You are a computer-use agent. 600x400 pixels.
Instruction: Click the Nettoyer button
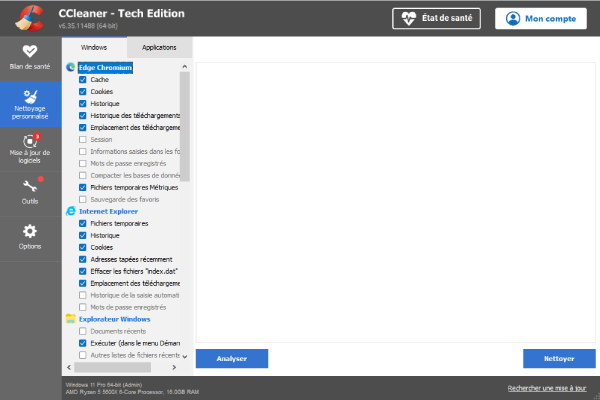[x=559, y=359]
